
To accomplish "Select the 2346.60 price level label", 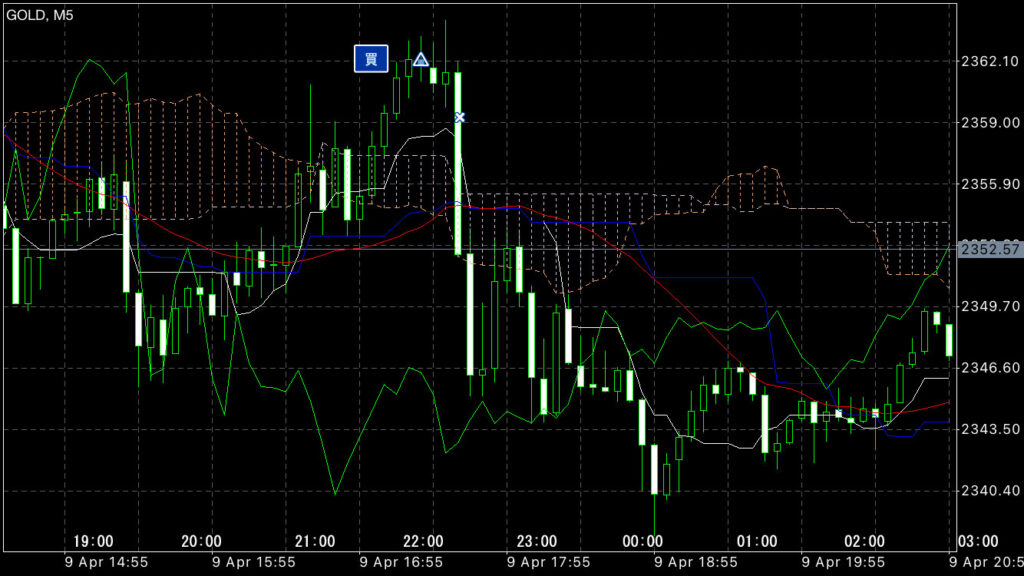I will pyautogui.click(x=987, y=368).
